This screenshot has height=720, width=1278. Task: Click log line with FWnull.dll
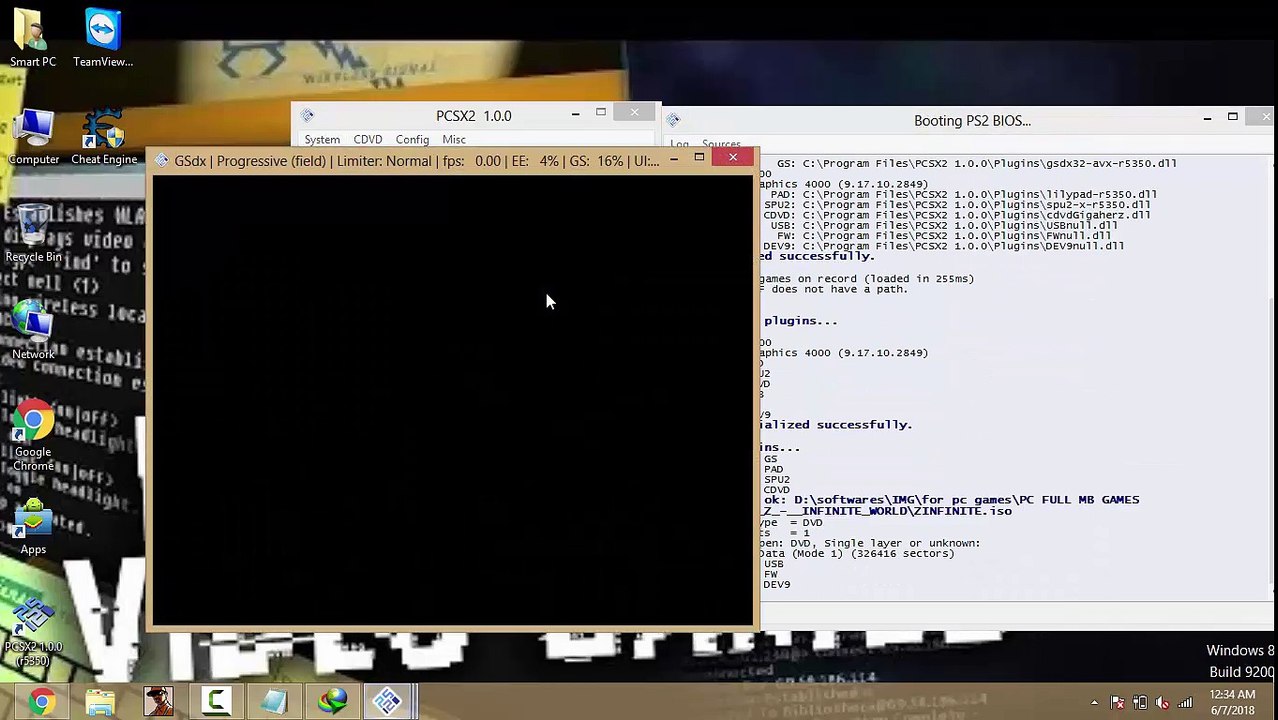coord(944,236)
